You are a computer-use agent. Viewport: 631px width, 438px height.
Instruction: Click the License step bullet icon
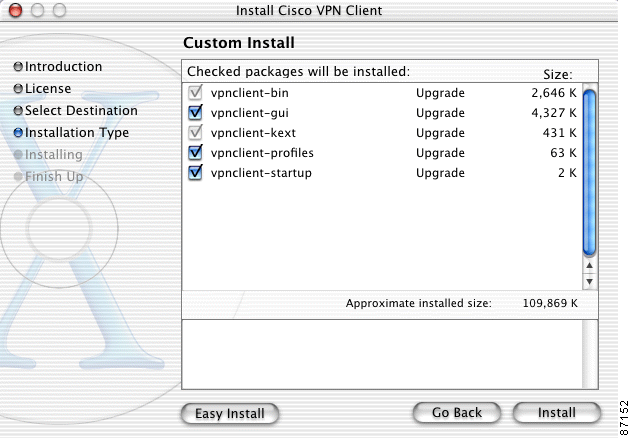pos(18,89)
